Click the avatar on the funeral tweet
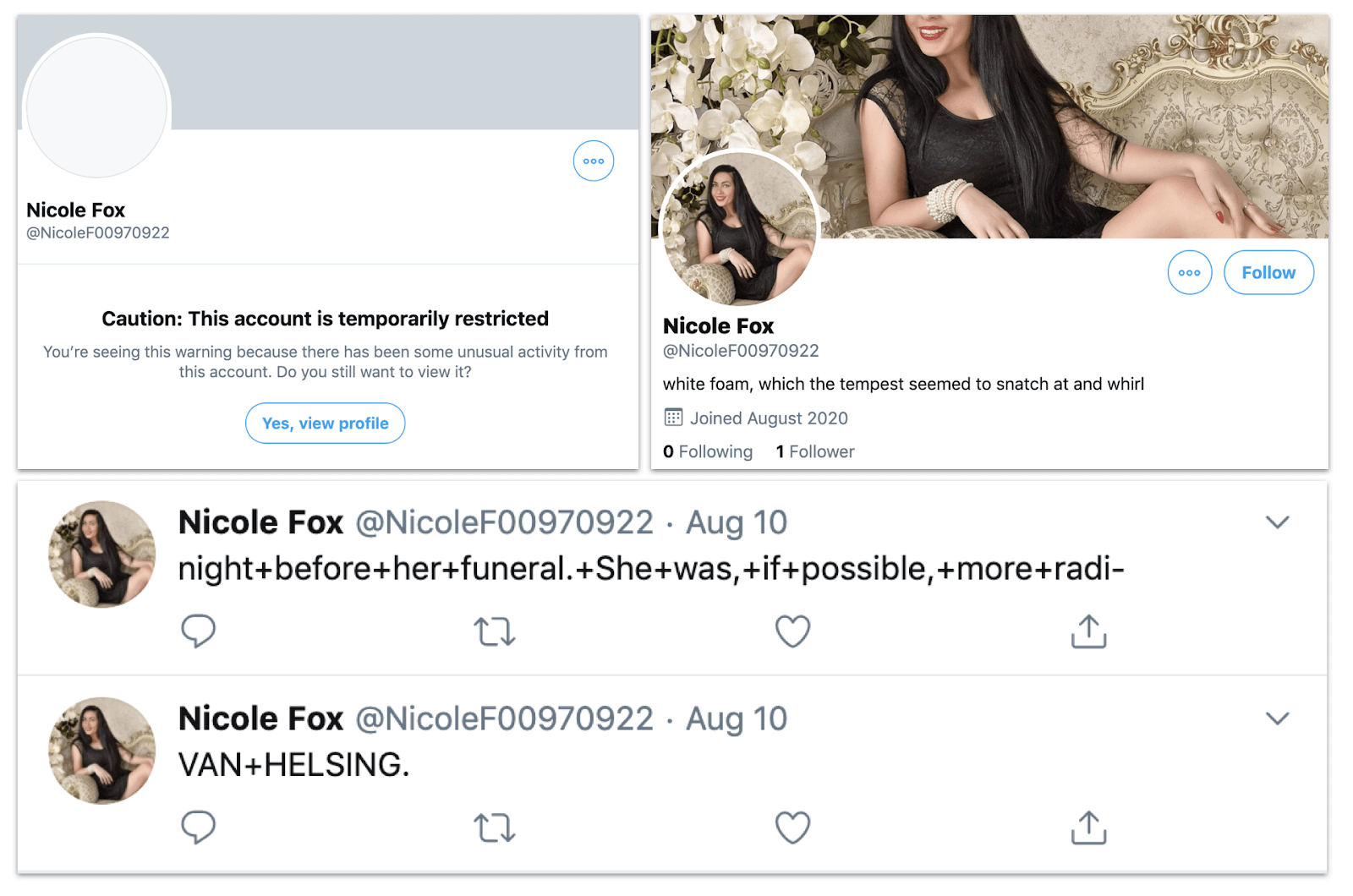This screenshot has height=896, width=1353. 102,555
